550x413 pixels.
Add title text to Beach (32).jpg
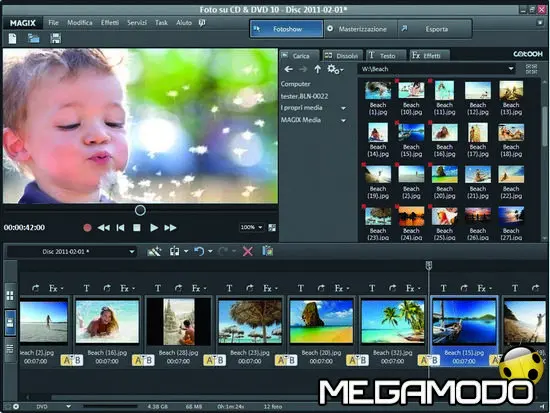pos(372,288)
